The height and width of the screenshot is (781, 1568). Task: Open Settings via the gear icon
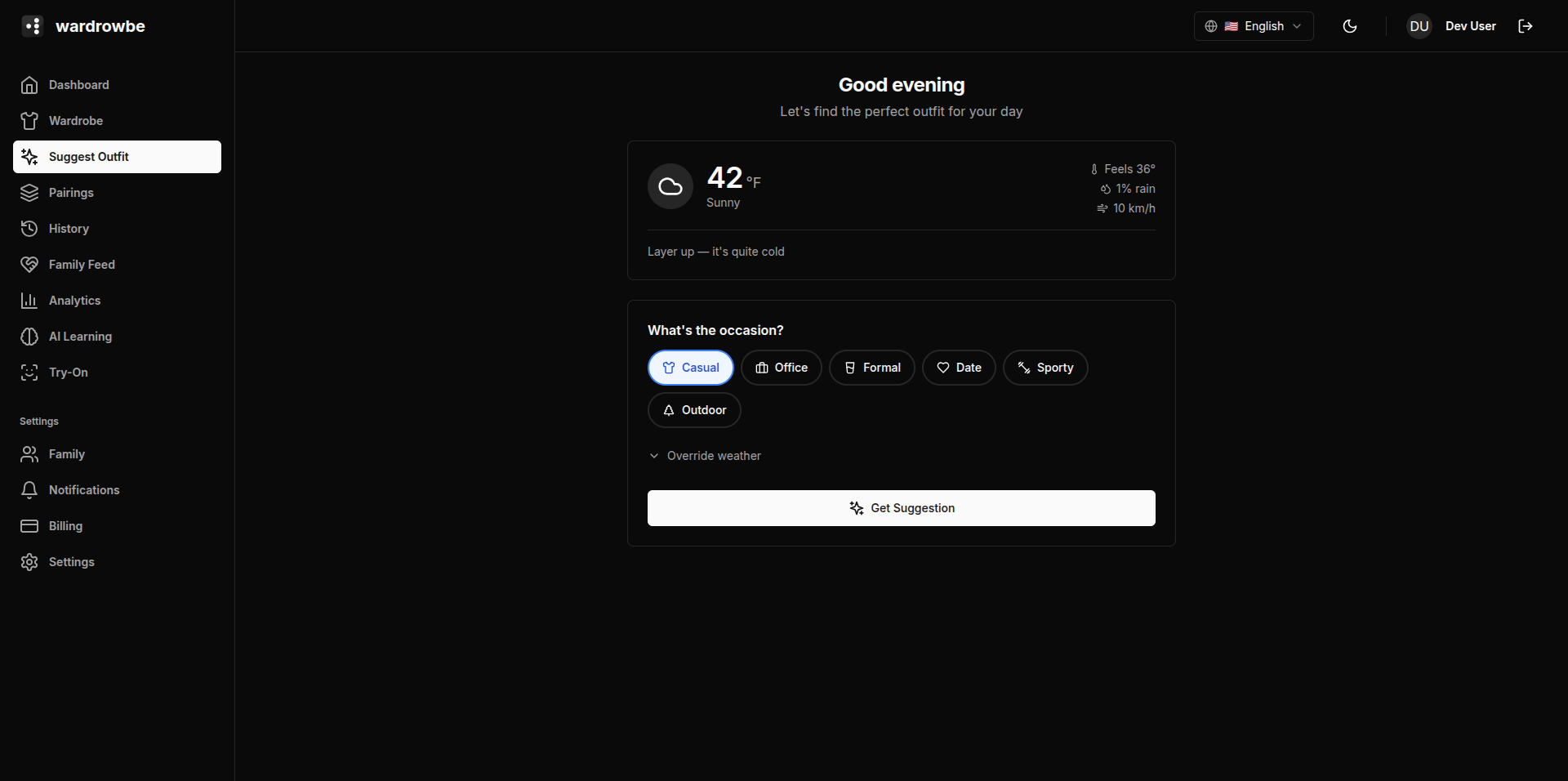point(29,562)
